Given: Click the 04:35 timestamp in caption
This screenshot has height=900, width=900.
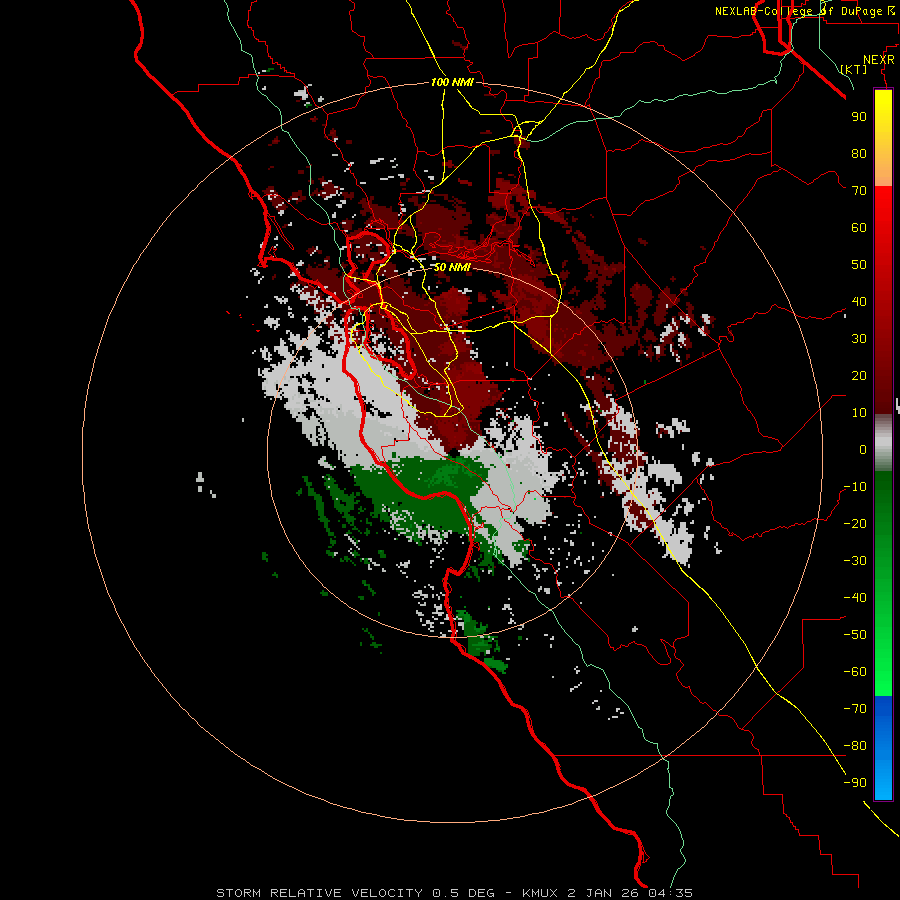Looking at the screenshot, I should point(670,893).
